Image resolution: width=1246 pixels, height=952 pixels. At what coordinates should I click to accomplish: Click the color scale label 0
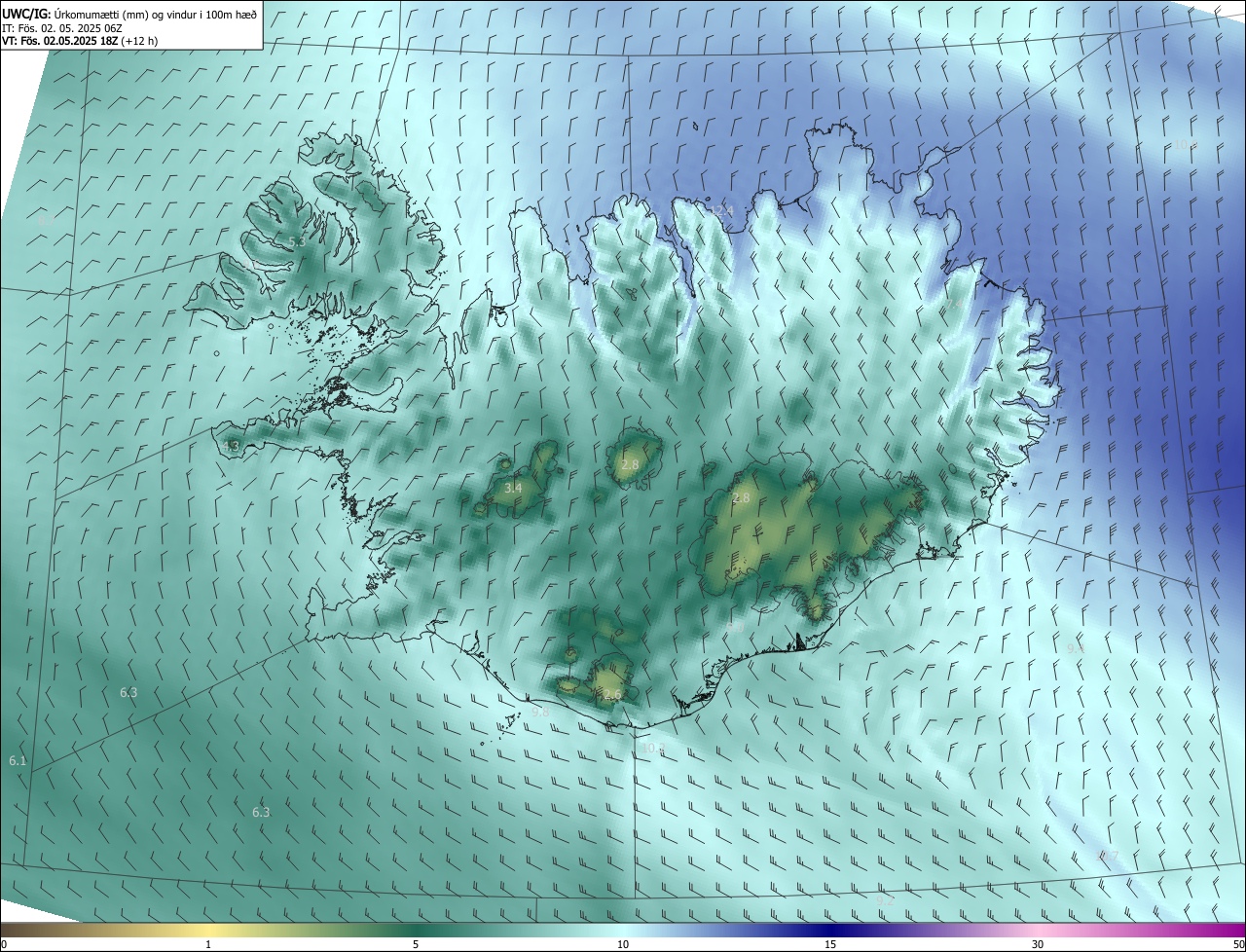(4, 944)
